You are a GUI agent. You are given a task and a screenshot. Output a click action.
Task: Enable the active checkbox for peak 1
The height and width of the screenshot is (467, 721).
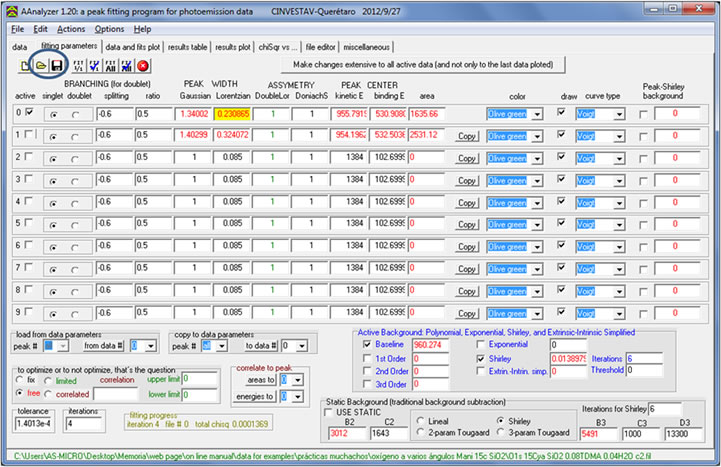tap(27, 135)
